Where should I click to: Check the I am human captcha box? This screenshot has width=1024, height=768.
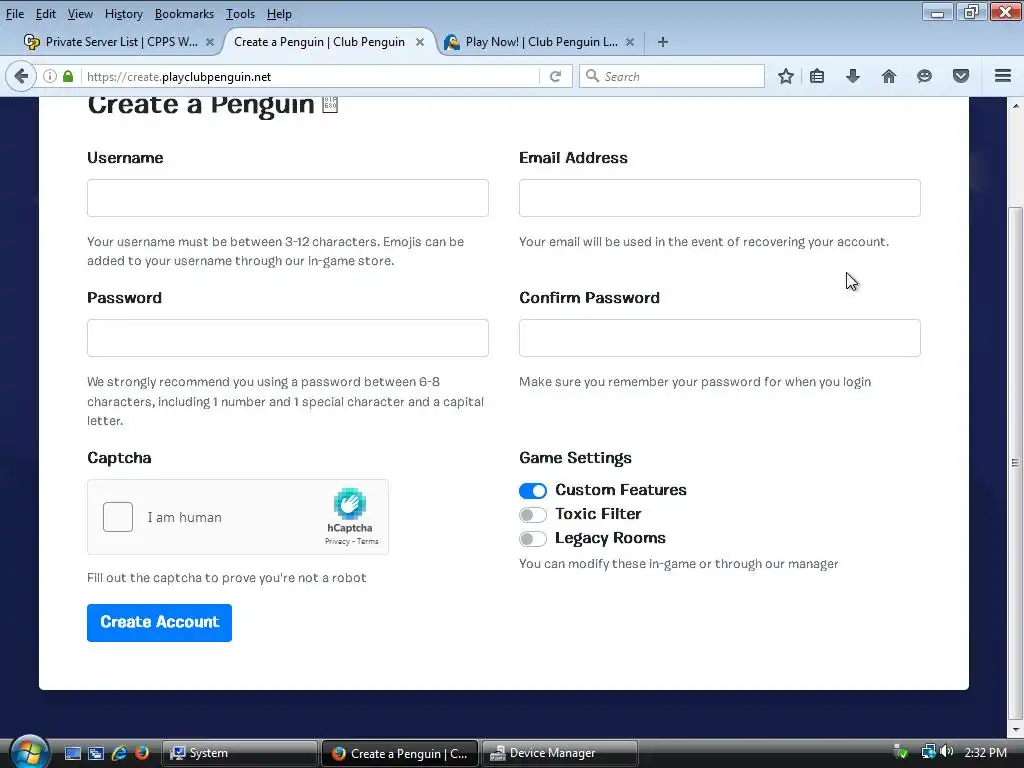tap(118, 517)
